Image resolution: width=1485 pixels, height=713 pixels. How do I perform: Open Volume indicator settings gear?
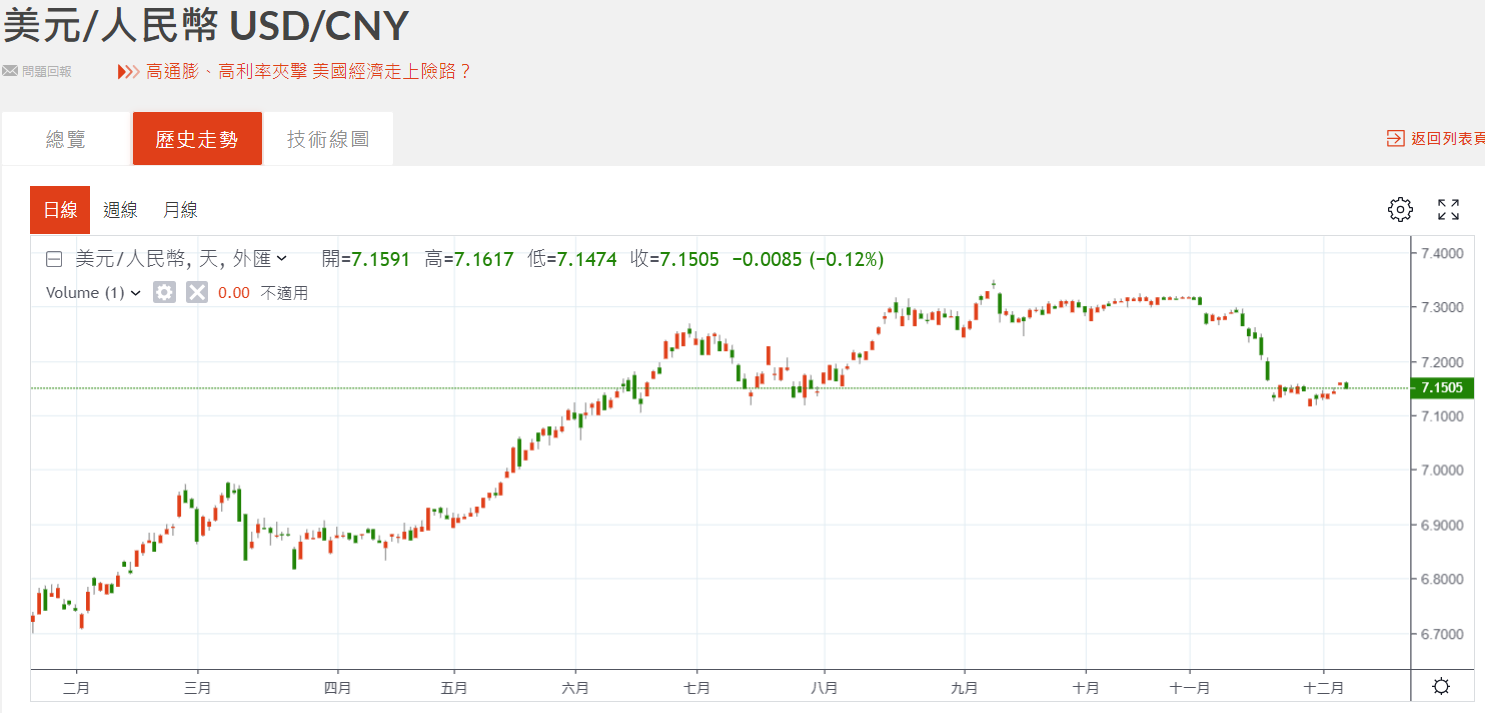tap(164, 292)
